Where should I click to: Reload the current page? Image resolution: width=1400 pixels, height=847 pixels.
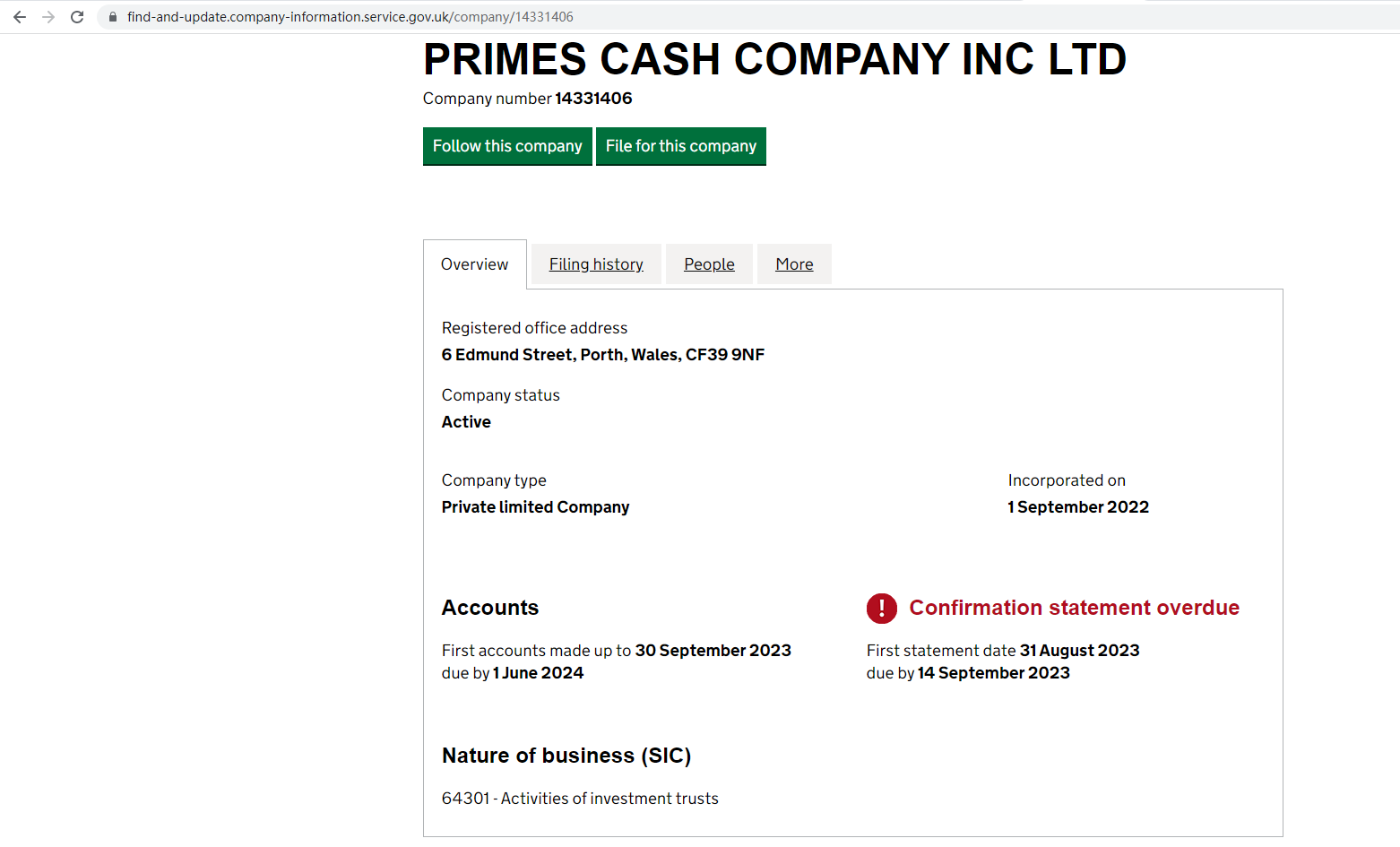click(77, 17)
